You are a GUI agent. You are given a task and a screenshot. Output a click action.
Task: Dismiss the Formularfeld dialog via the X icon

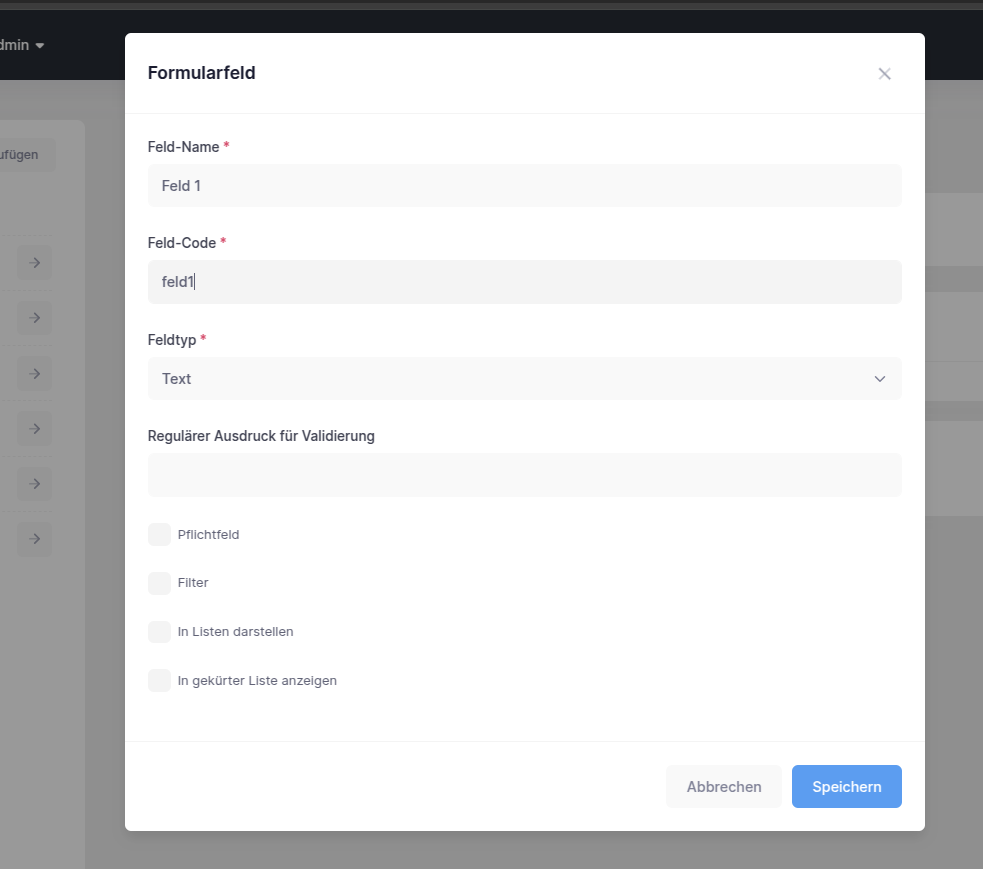(884, 73)
